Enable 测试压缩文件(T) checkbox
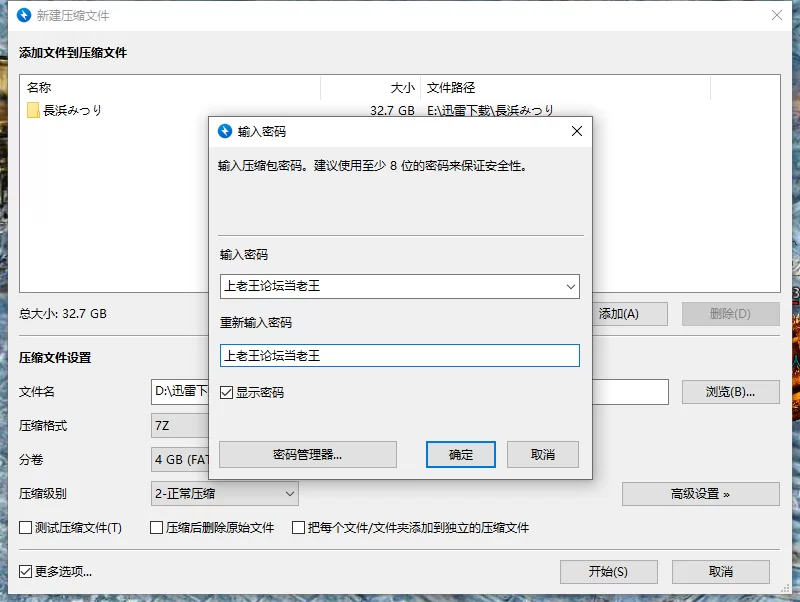800x602 pixels. 26,528
